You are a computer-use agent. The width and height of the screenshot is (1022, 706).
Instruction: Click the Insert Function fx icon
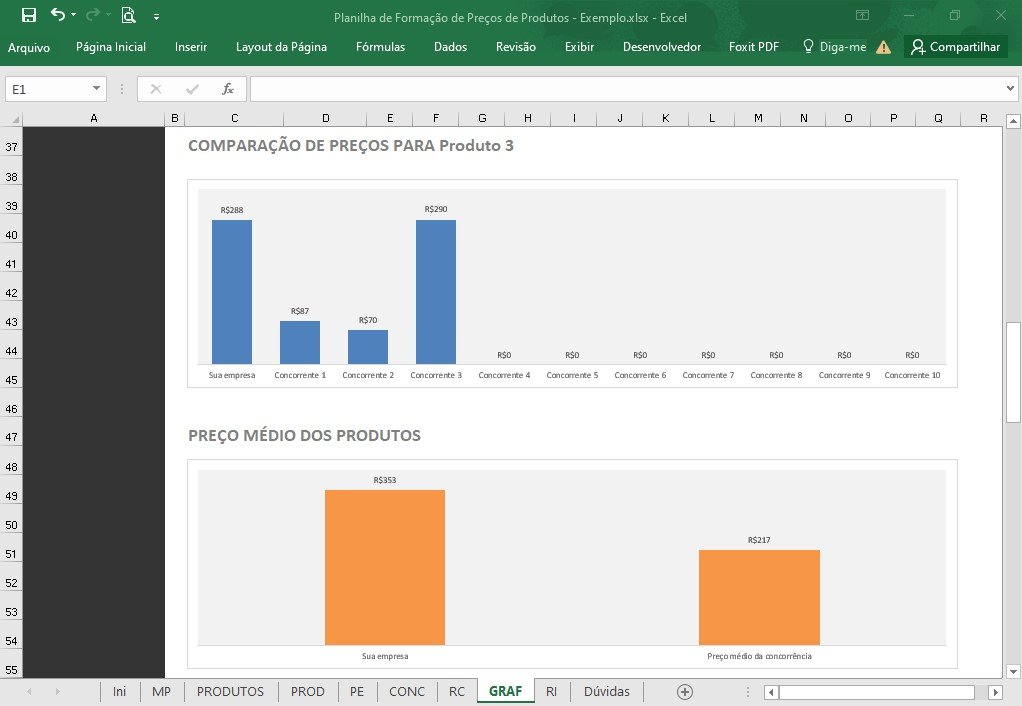[x=227, y=89]
